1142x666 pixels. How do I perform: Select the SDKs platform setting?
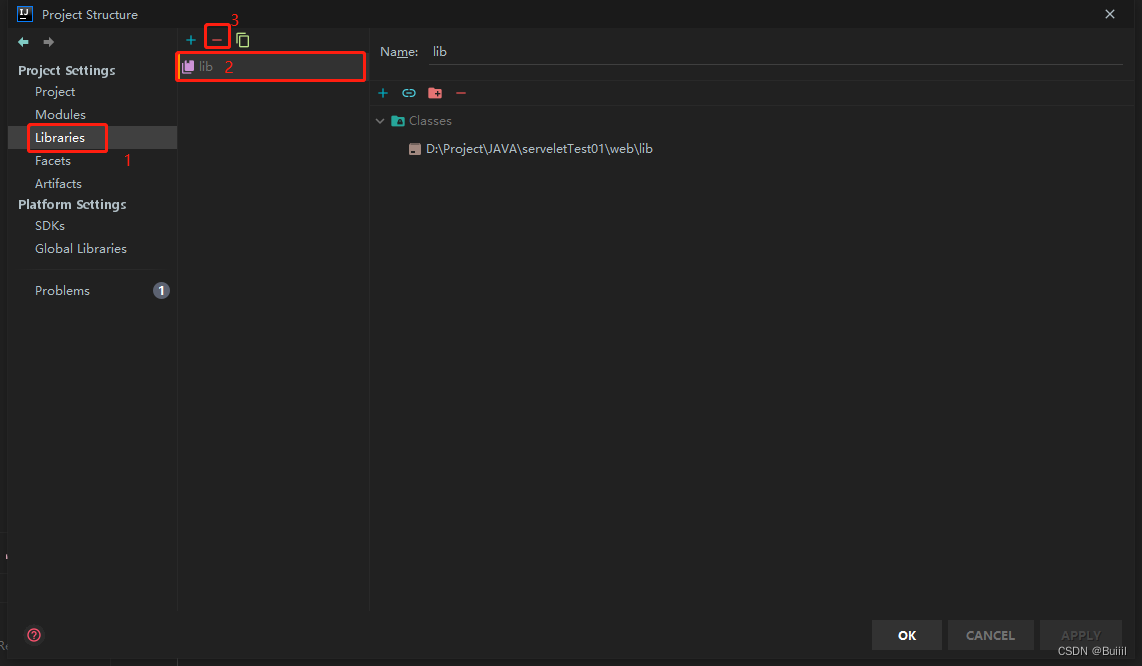coord(49,225)
